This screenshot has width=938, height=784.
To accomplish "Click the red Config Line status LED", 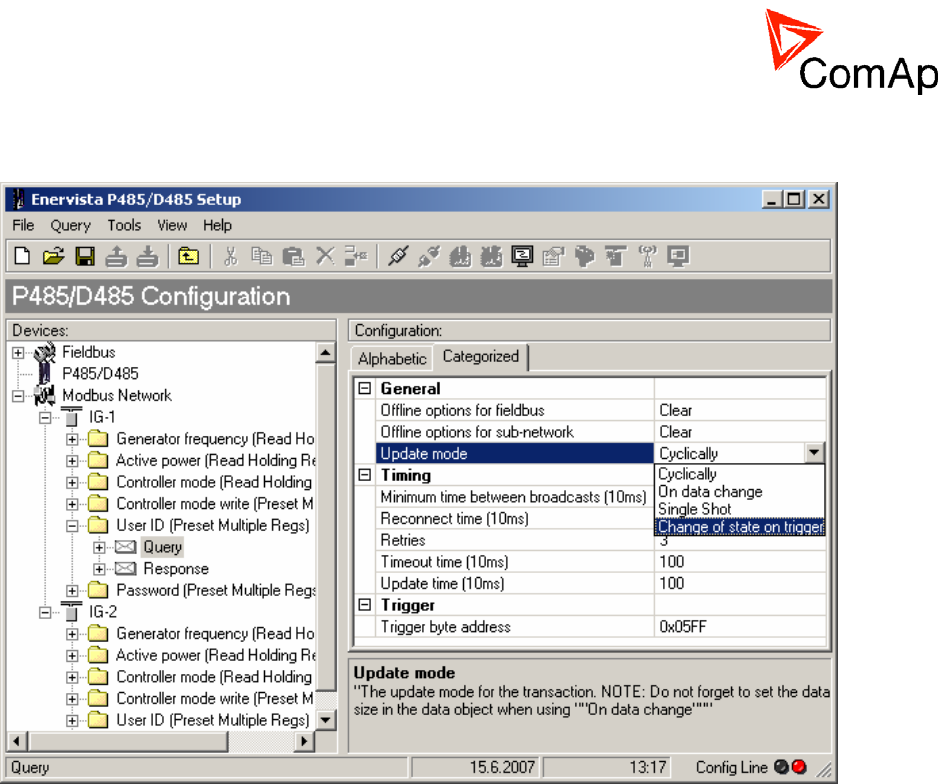I will (799, 767).
